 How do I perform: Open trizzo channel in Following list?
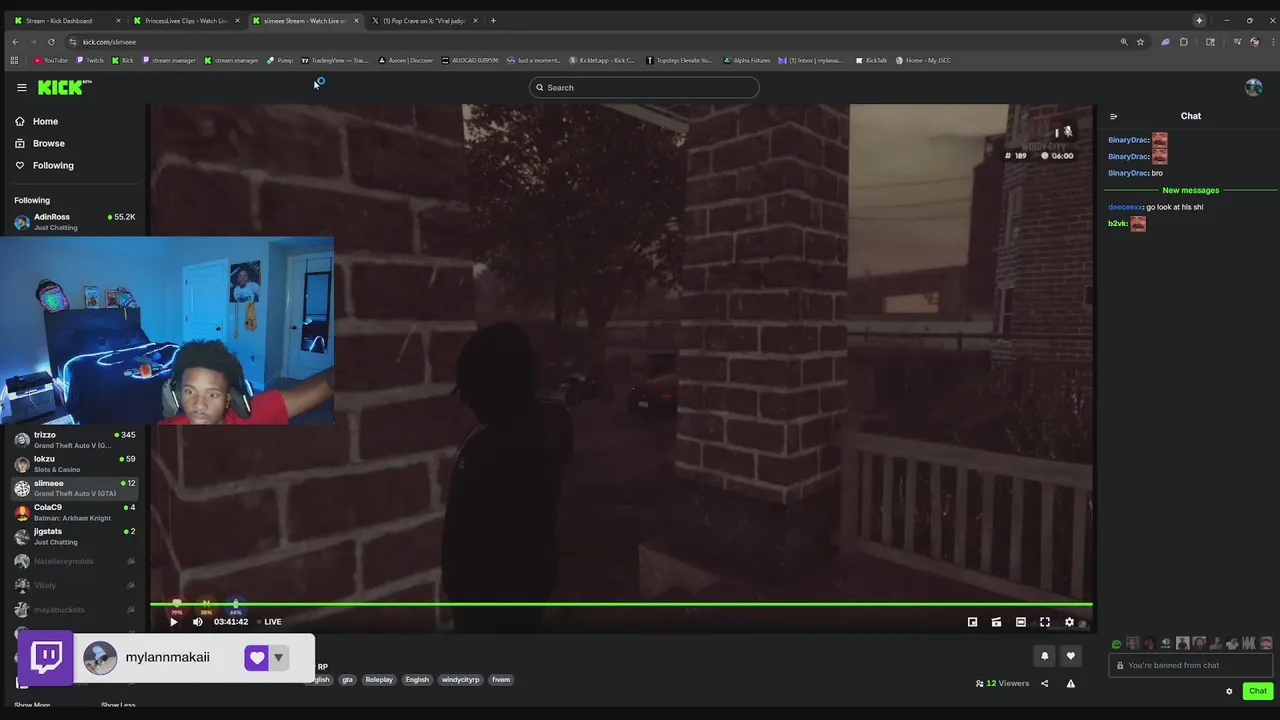point(74,440)
